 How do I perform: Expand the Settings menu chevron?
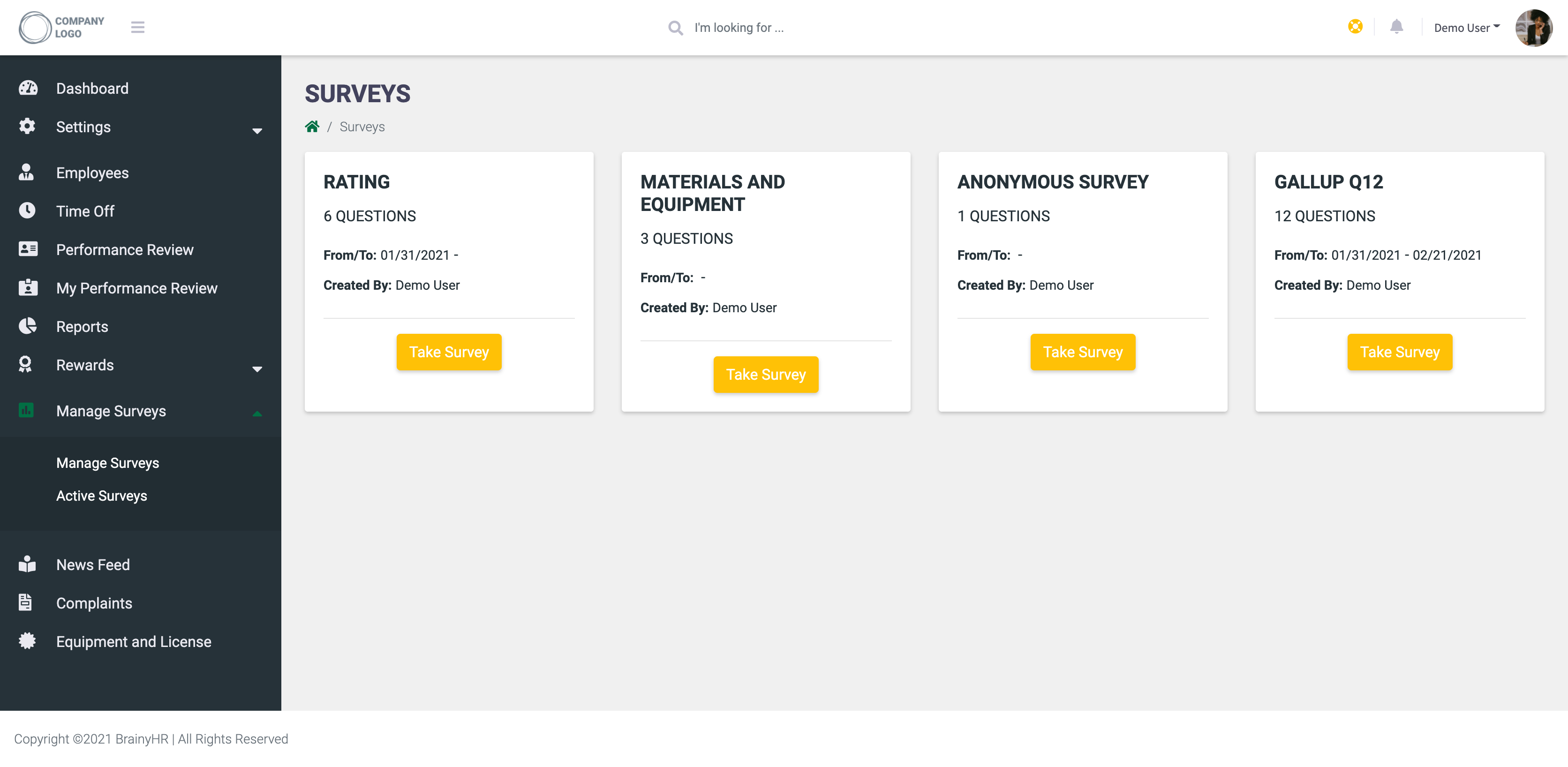point(257,130)
